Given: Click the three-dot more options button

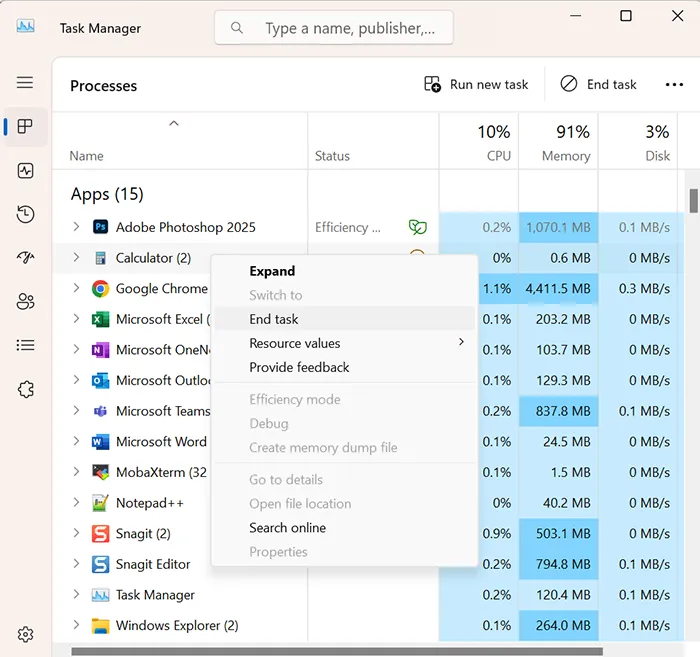Looking at the screenshot, I should [674, 85].
